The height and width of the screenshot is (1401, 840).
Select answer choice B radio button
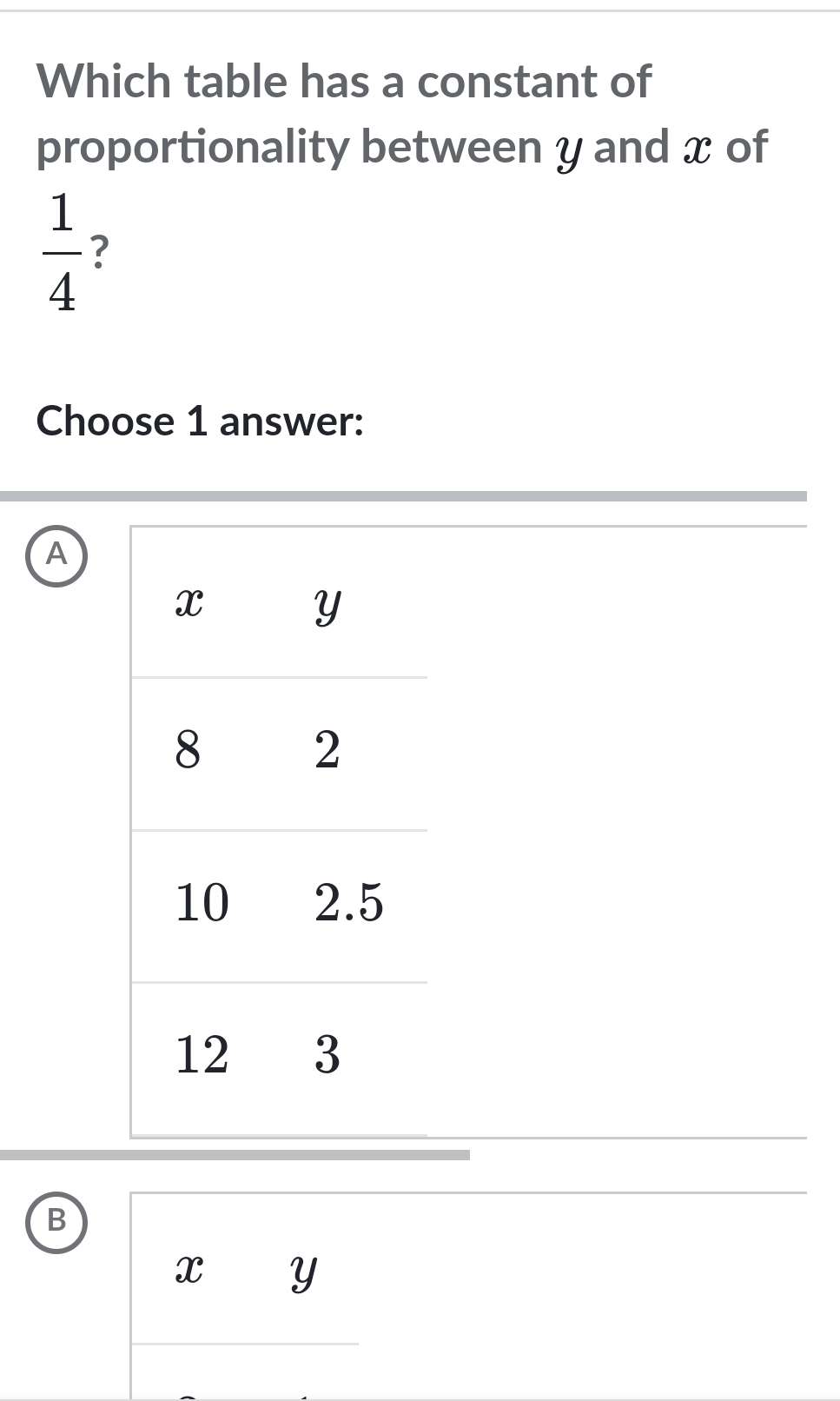(x=56, y=1222)
